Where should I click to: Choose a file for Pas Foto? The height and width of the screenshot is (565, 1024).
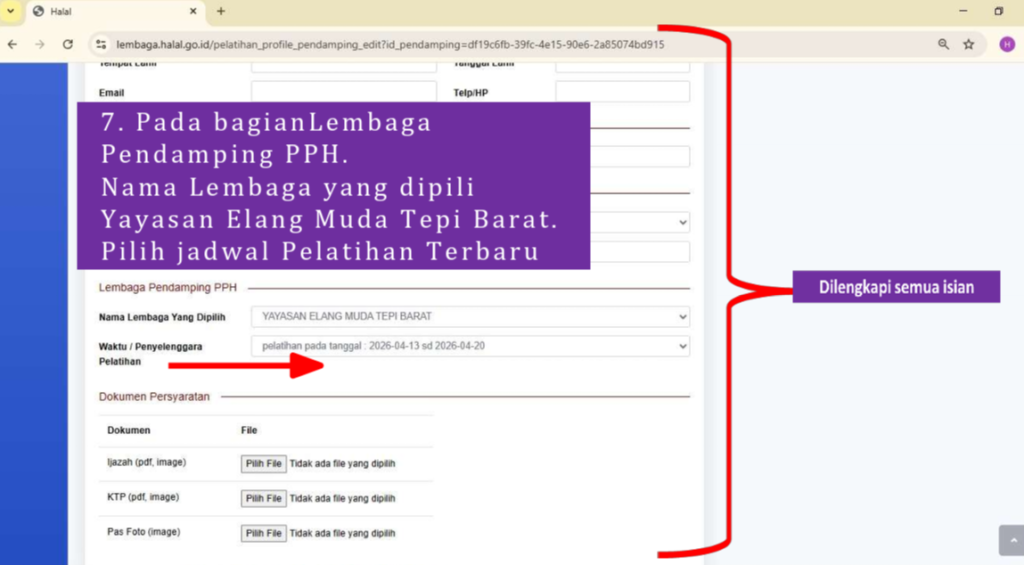click(263, 534)
